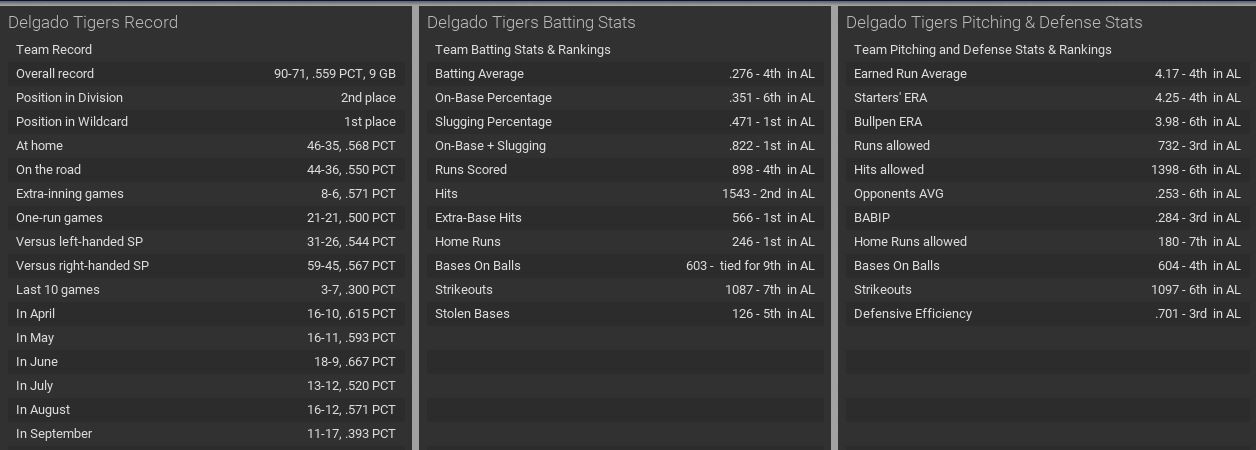1256x450 pixels.
Task: Click the Position in Division row
Action: pyautogui.click(x=206, y=98)
